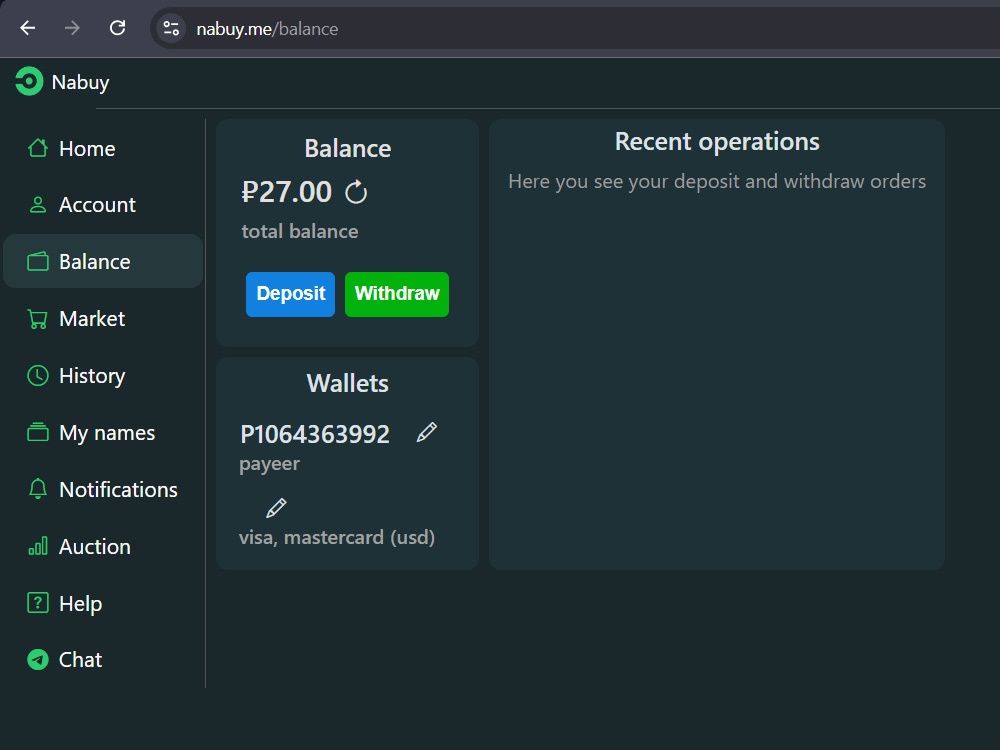Reload the browser page
This screenshot has height=750, width=1000.
point(117,28)
